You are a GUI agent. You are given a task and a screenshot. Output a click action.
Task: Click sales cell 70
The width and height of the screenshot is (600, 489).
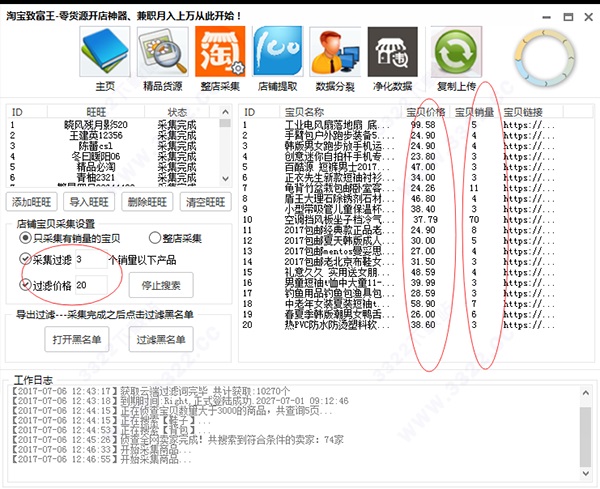pos(474,220)
